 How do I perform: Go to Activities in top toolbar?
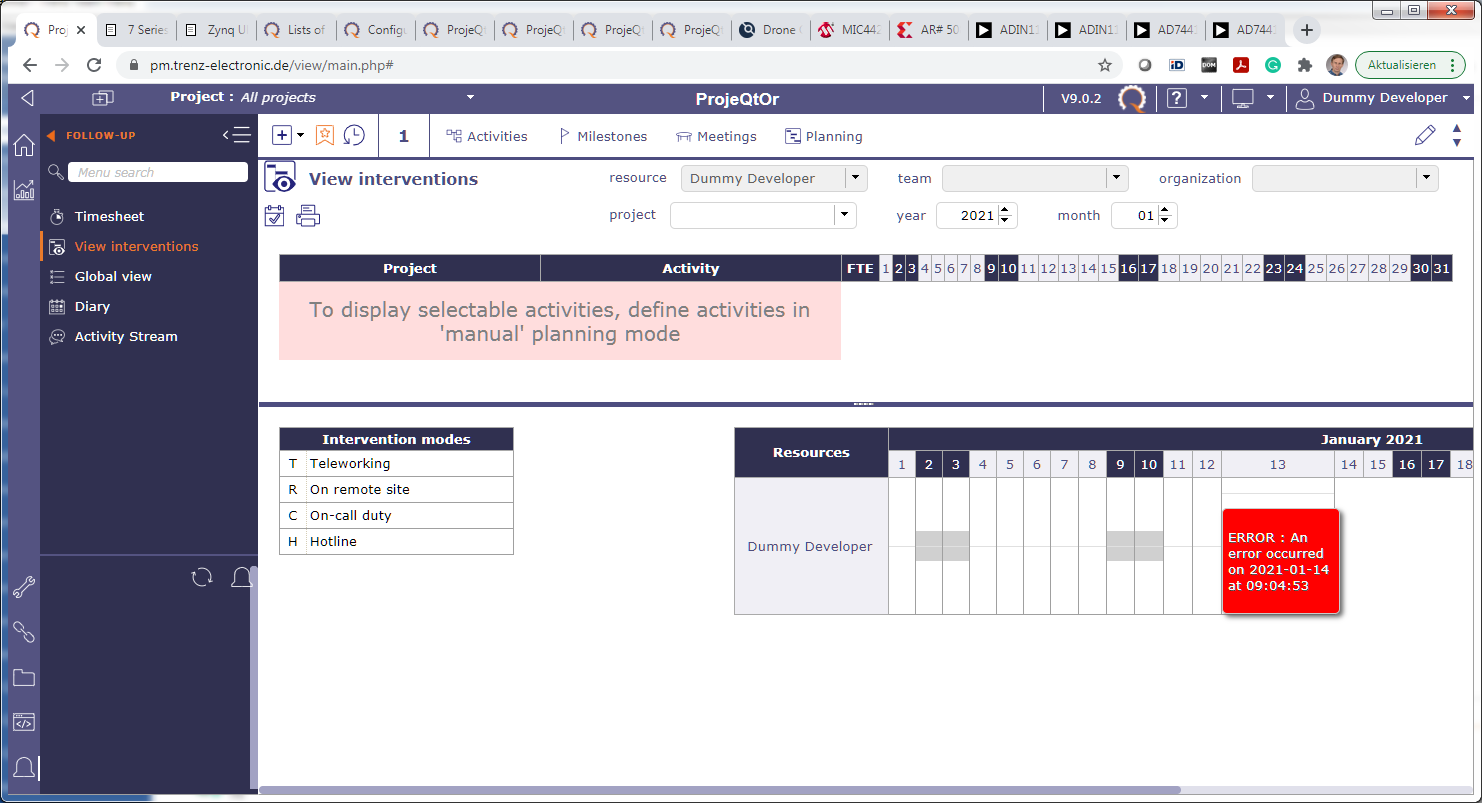coord(487,136)
